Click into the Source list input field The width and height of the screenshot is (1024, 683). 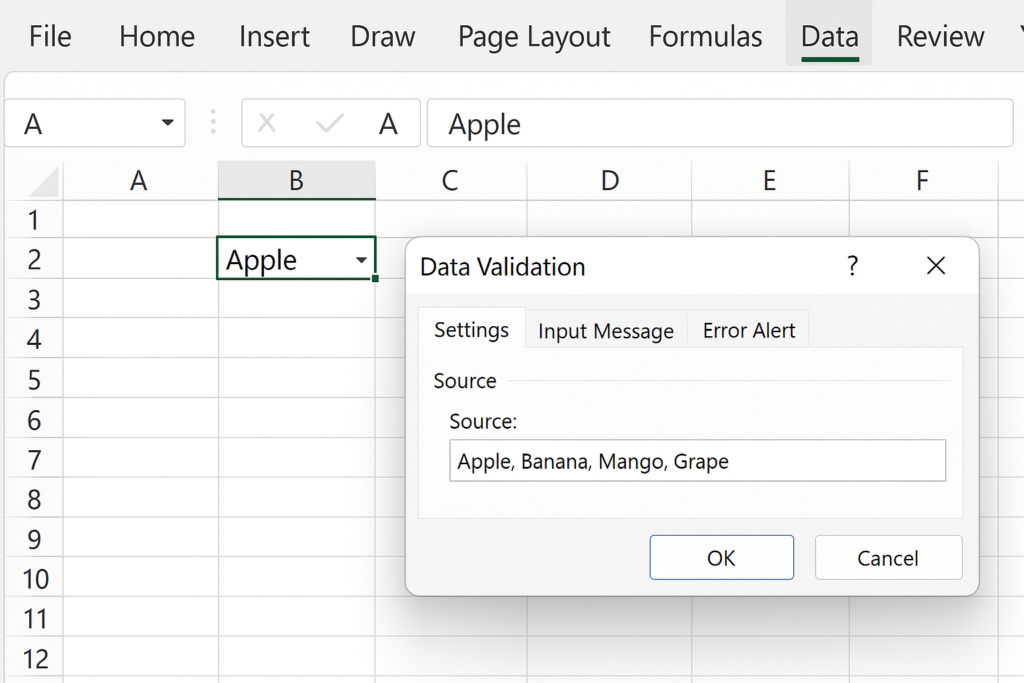pyautogui.click(x=697, y=462)
